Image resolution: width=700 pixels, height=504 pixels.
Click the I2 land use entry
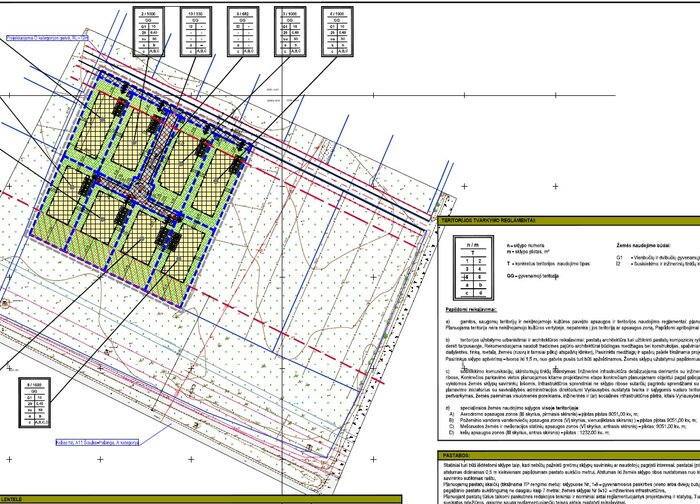(x=658, y=264)
